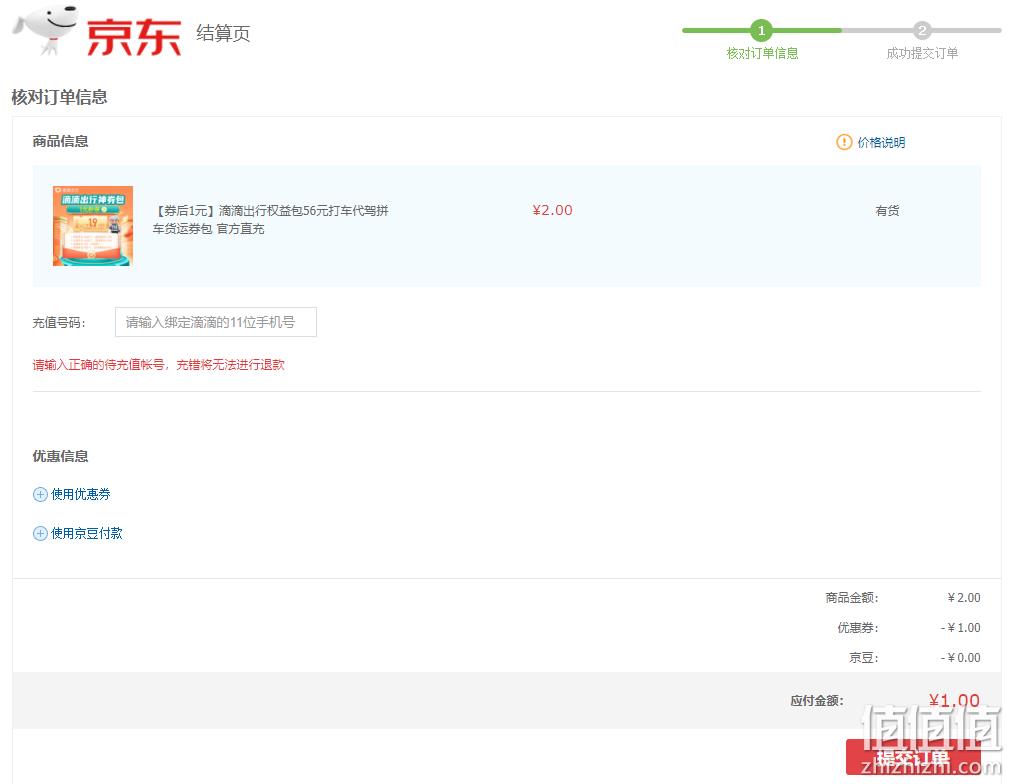Screen dimensions: 1011x784
Task: Click the orange exclamation icon beside 价格说明
Action: [x=844, y=142]
